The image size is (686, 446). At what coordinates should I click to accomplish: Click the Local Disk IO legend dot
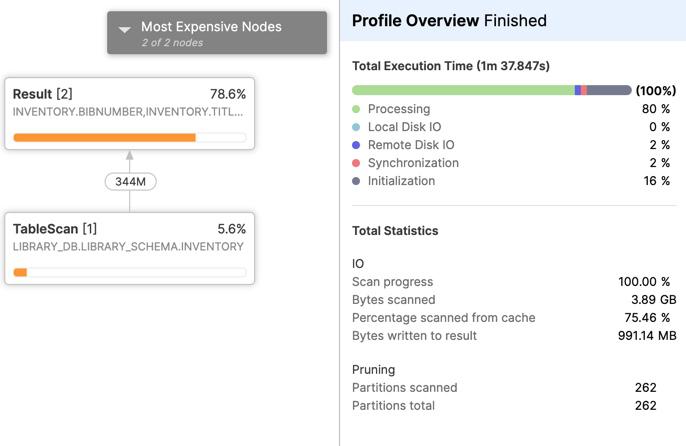tap(357, 127)
